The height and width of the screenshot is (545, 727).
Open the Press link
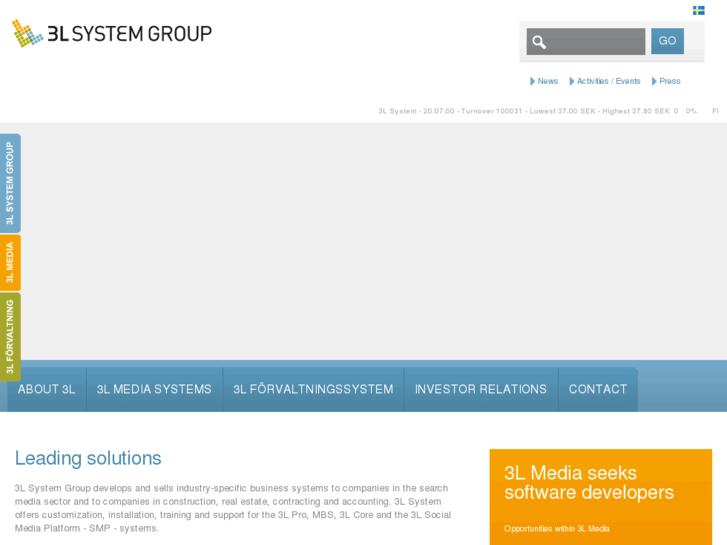pyautogui.click(x=670, y=81)
